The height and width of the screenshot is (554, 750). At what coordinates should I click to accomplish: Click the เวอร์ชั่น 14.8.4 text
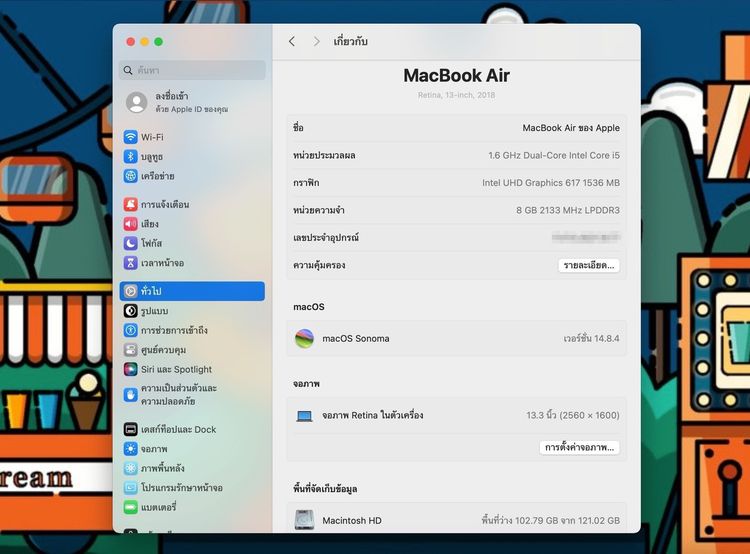(x=591, y=338)
